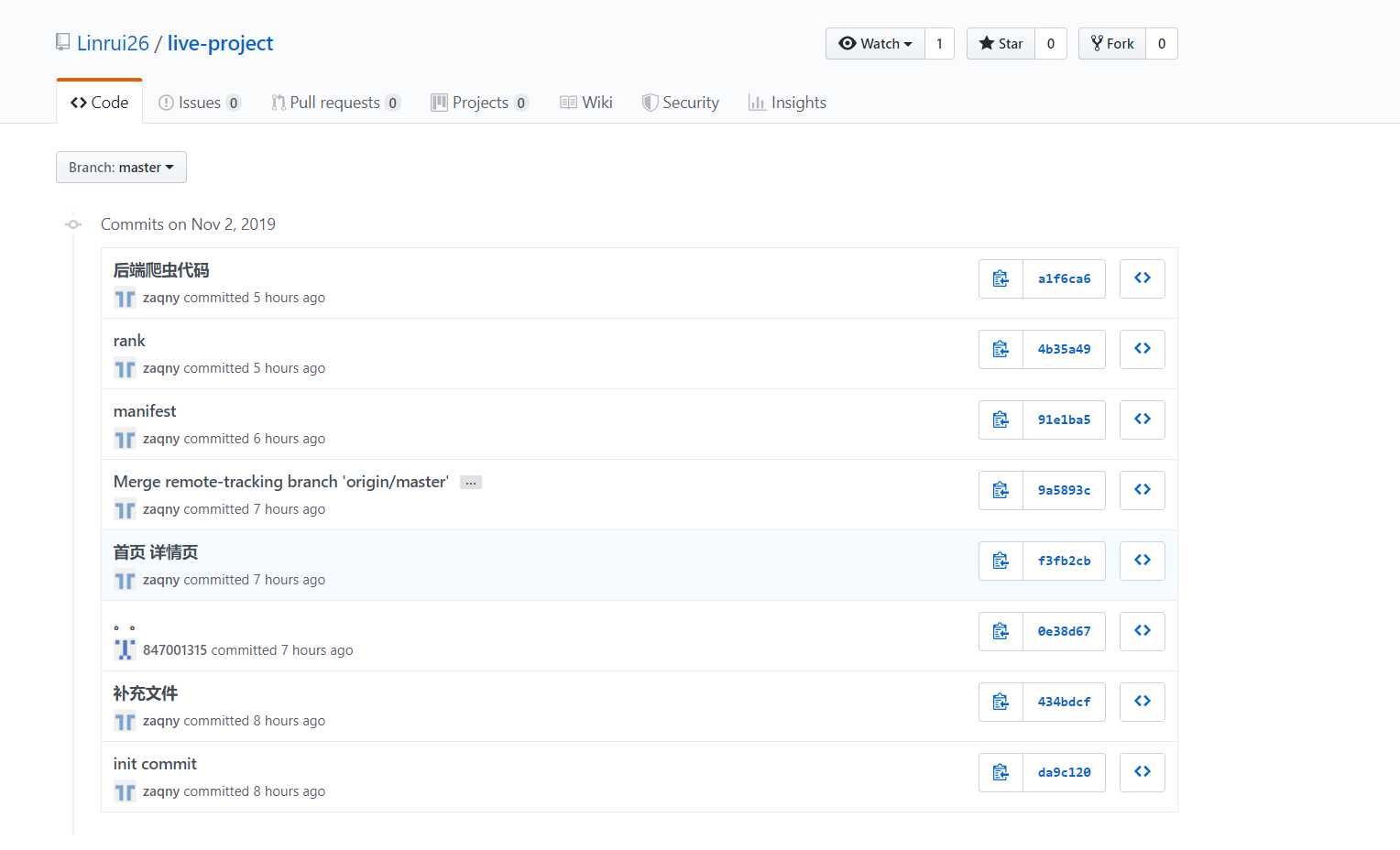Screen dimensions: 1400x850
Task: Click 847001315 avatar icon
Action: pyautogui.click(x=125, y=650)
